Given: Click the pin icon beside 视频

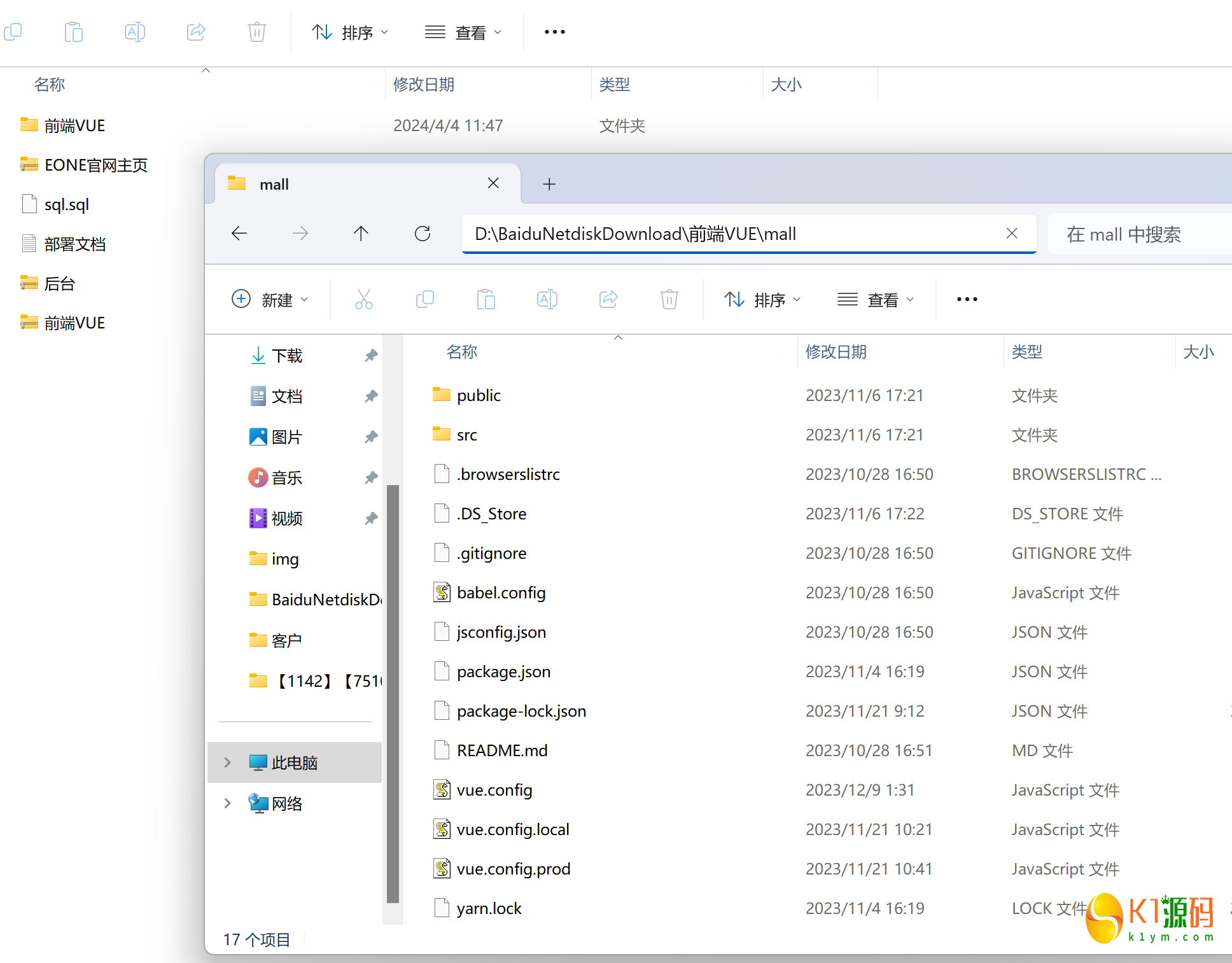Looking at the screenshot, I should [x=371, y=519].
